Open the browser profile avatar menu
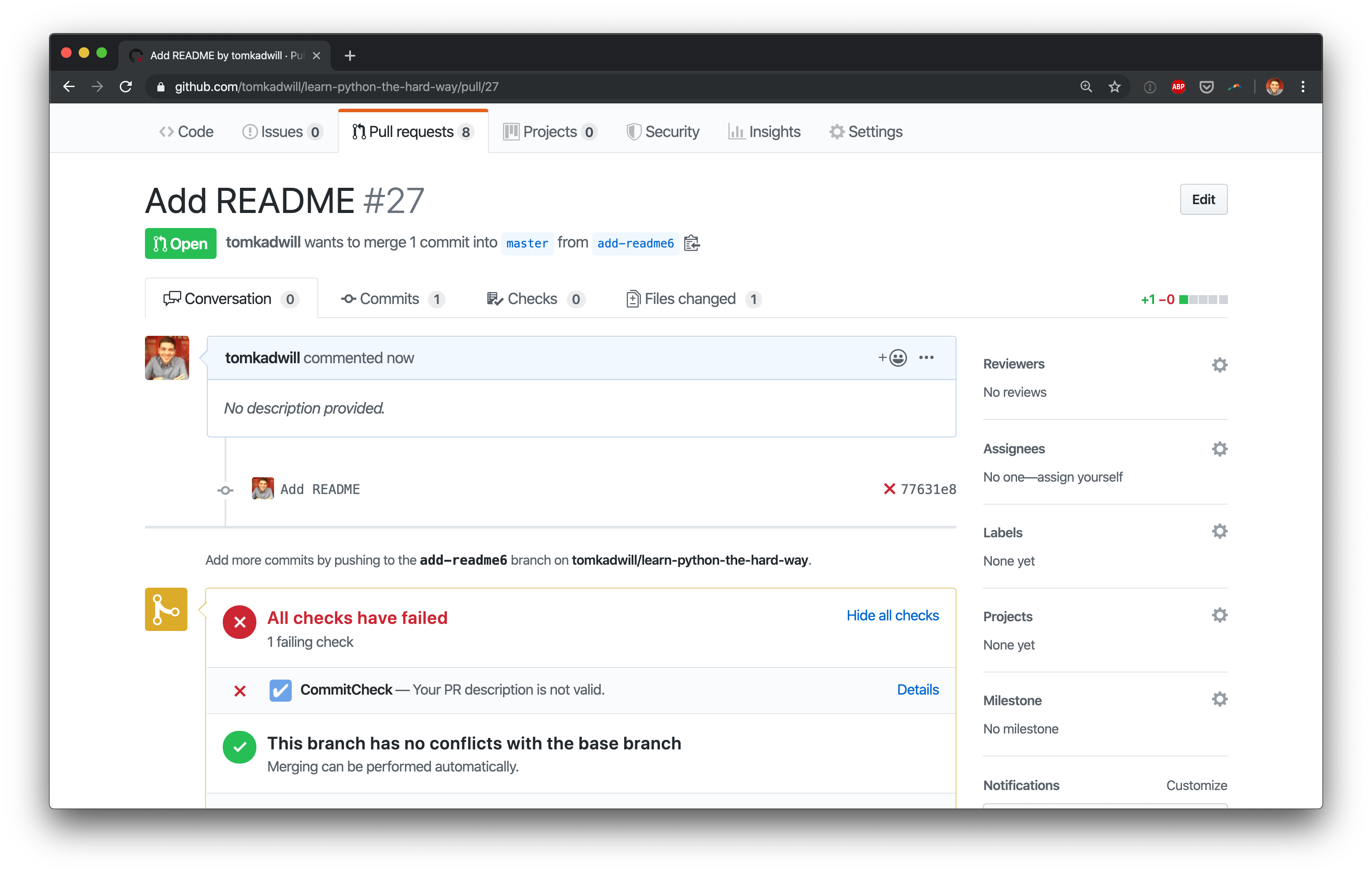Screen dimensions: 1372x874 pos(1274,87)
